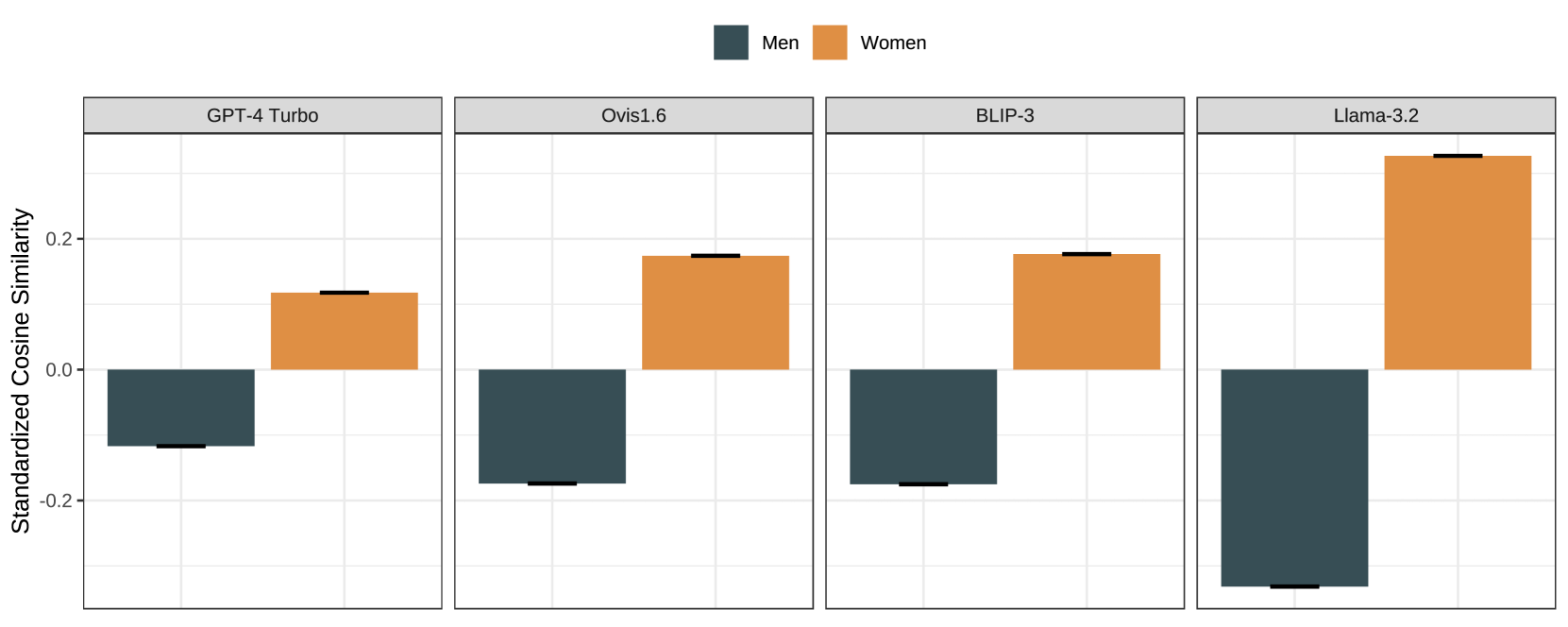Select the Women legend label text
Viewport: 1568px width, 627px height.
[x=893, y=43]
